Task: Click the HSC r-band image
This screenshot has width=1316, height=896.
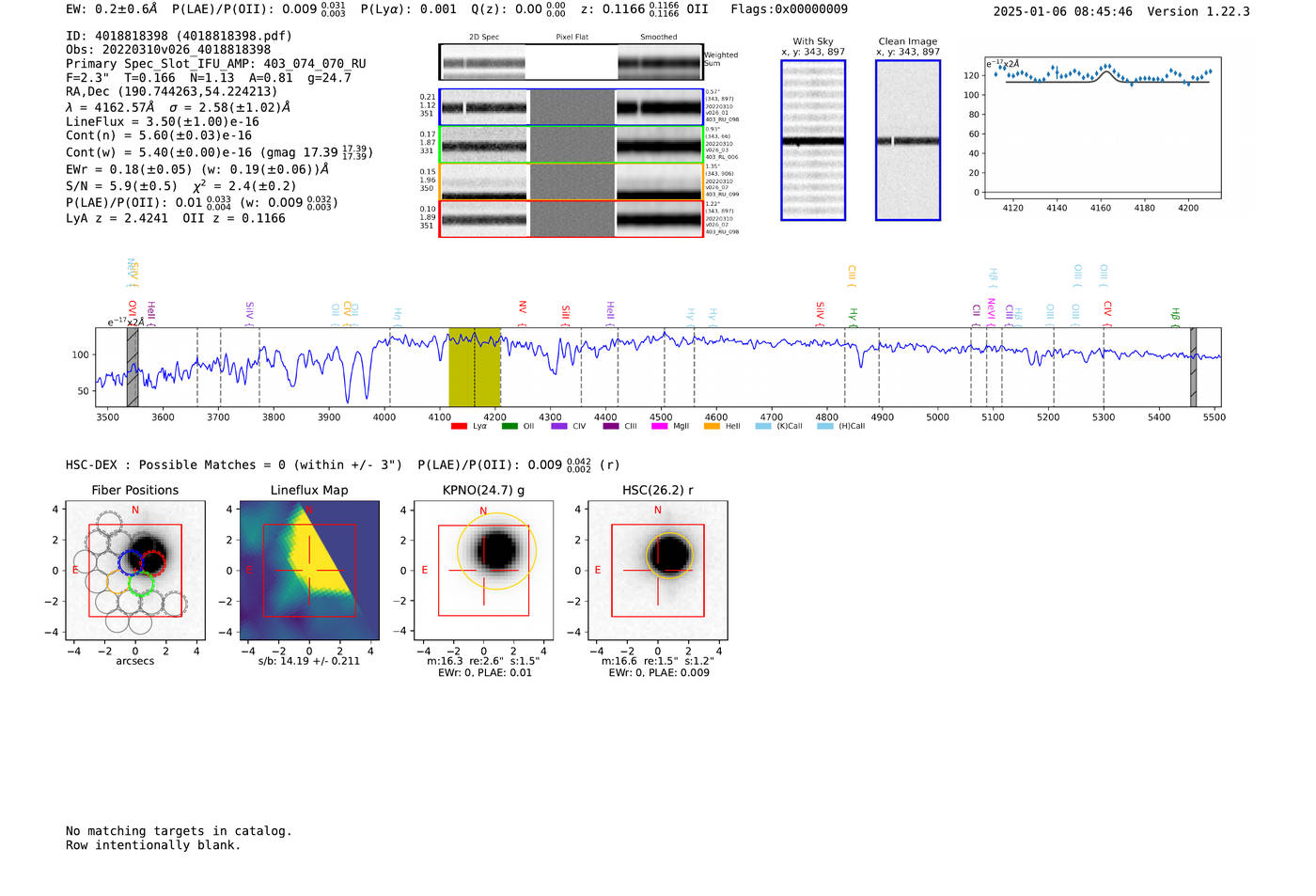Action: coord(657,571)
